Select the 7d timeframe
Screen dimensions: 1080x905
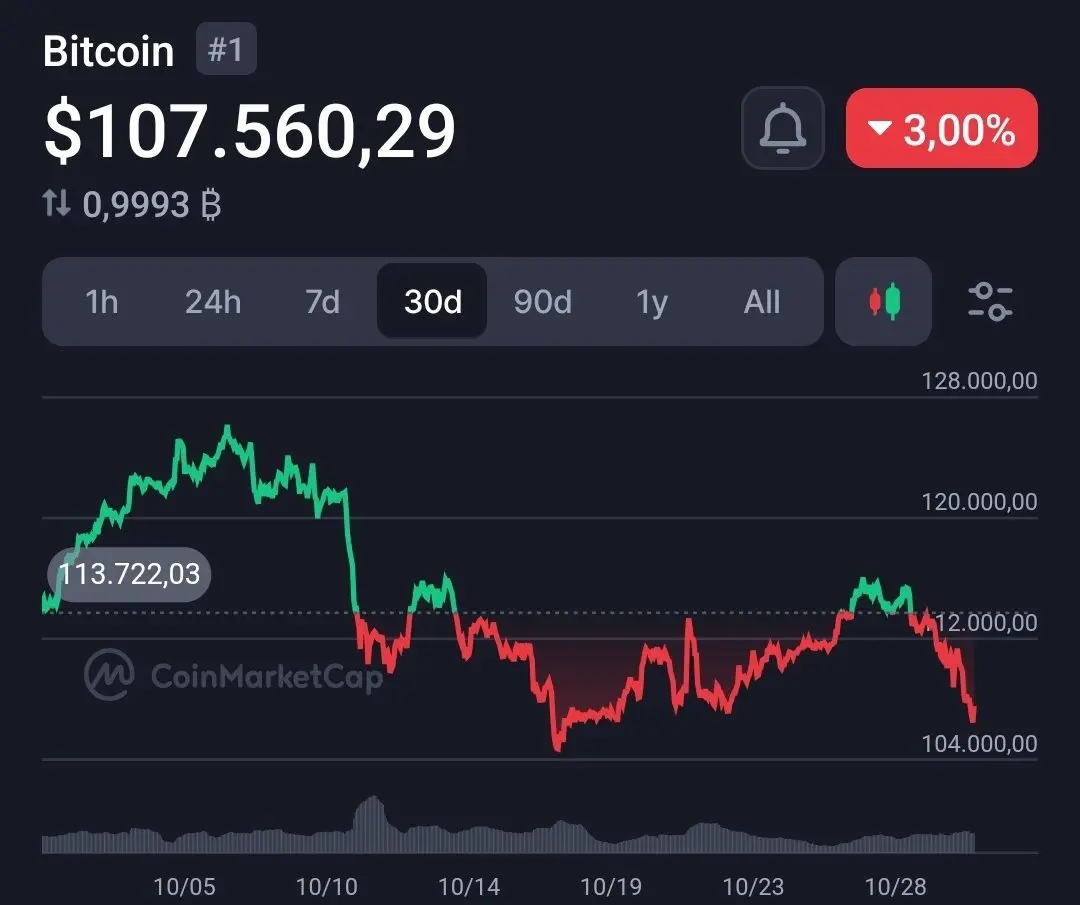coord(322,302)
